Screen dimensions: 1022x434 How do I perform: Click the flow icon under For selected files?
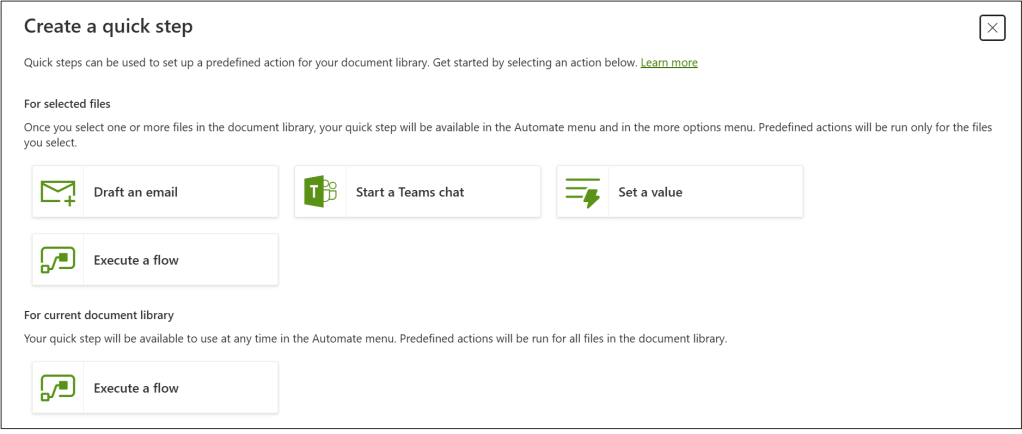coord(58,260)
